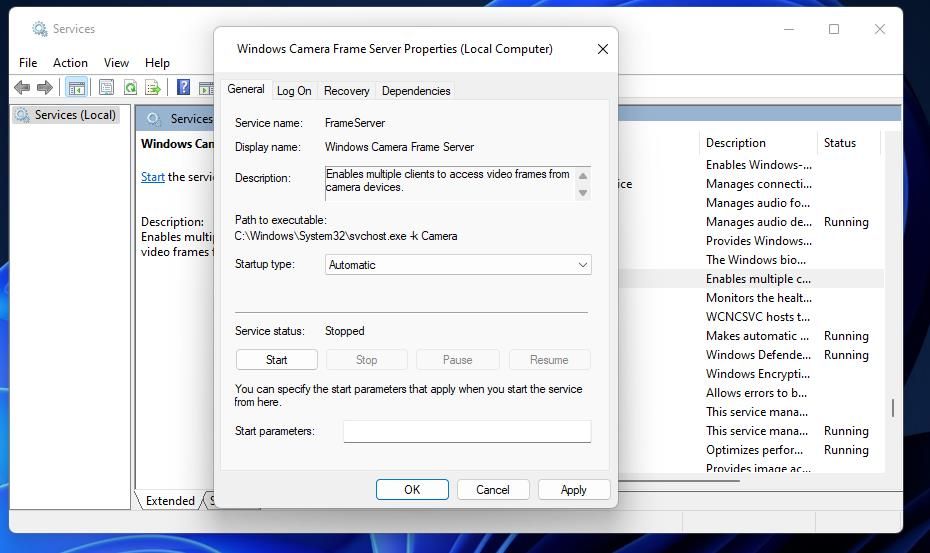
Task: Toggle the Show/Hide Console Tree icon
Action: pos(77,88)
